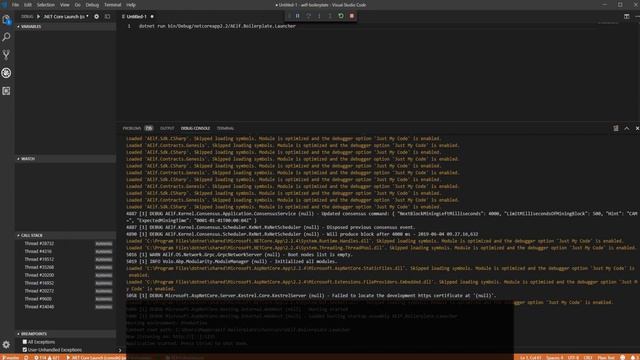Select Thread #35268 in call stack
Screen dimensions: 640x360
(x=39, y=267)
